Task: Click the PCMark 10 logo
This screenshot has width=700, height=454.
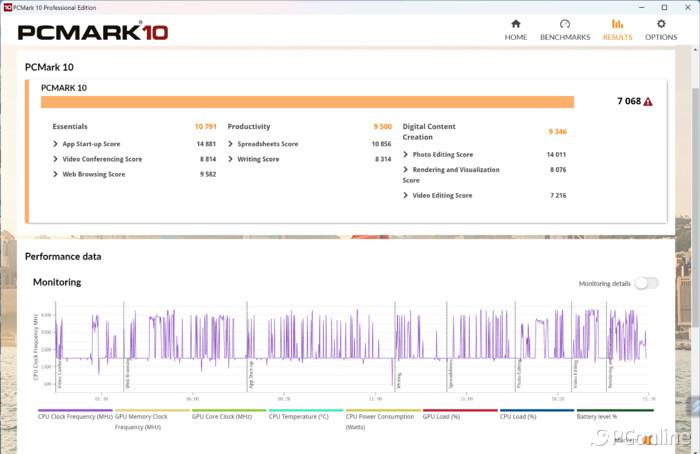Action: click(x=93, y=32)
